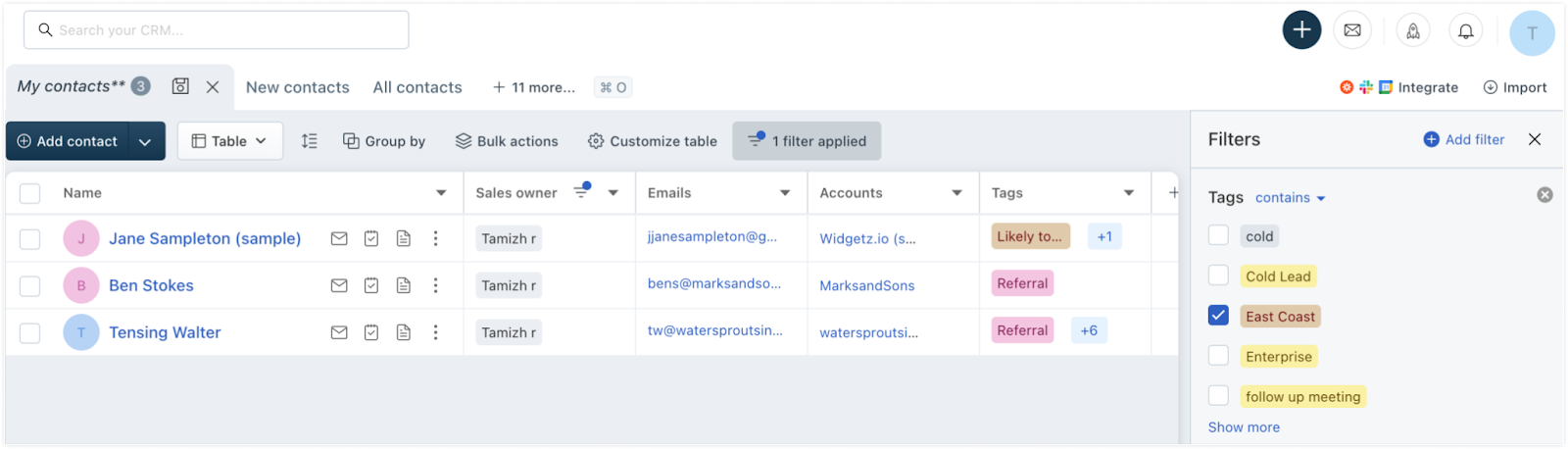Image resolution: width=1568 pixels, height=450 pixels.
Task: Click Sales owner column filter icon
Action: [582, 191]
